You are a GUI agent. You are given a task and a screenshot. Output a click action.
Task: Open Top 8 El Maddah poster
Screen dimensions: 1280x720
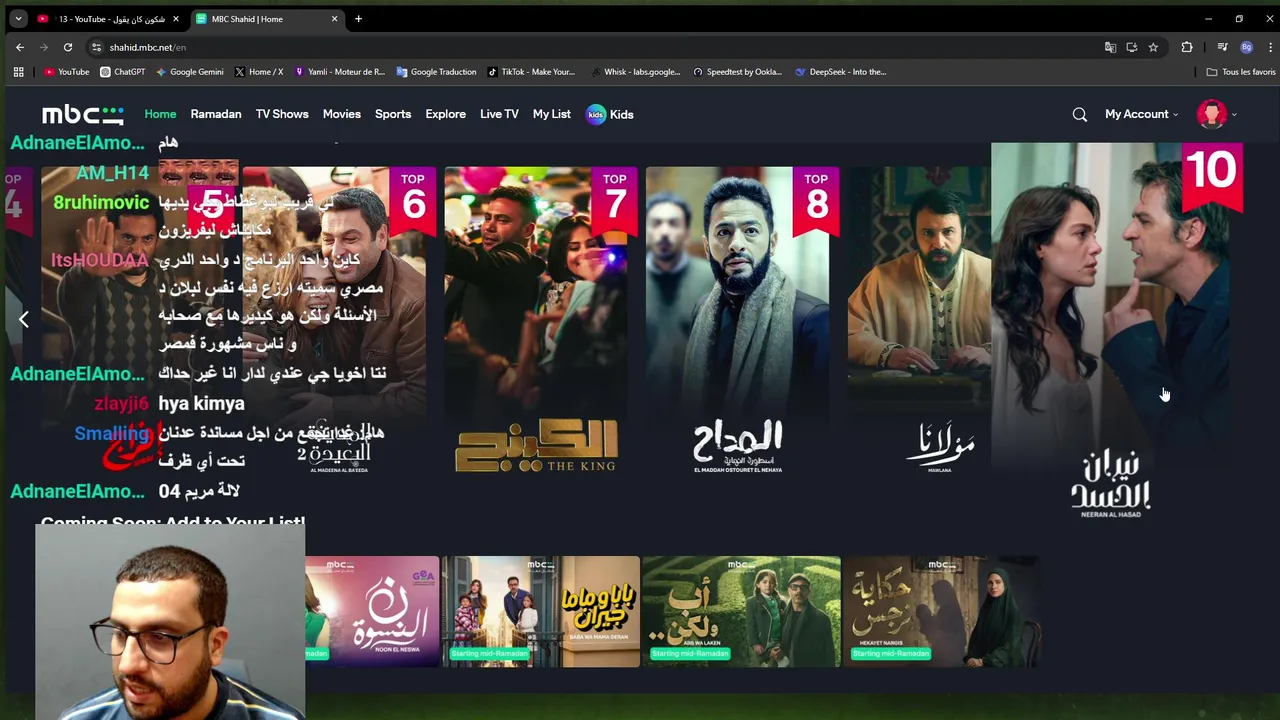click(742, 322)
